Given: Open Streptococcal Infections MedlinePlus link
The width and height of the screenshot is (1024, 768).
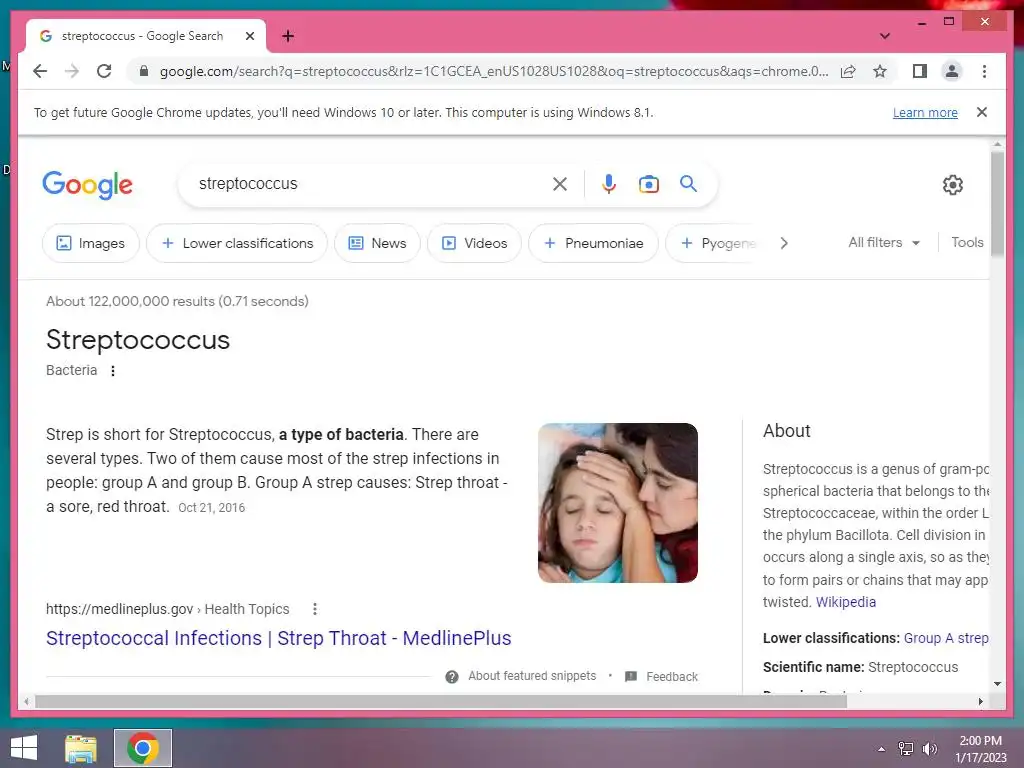Looking at the screenshot, I should 278,638.
